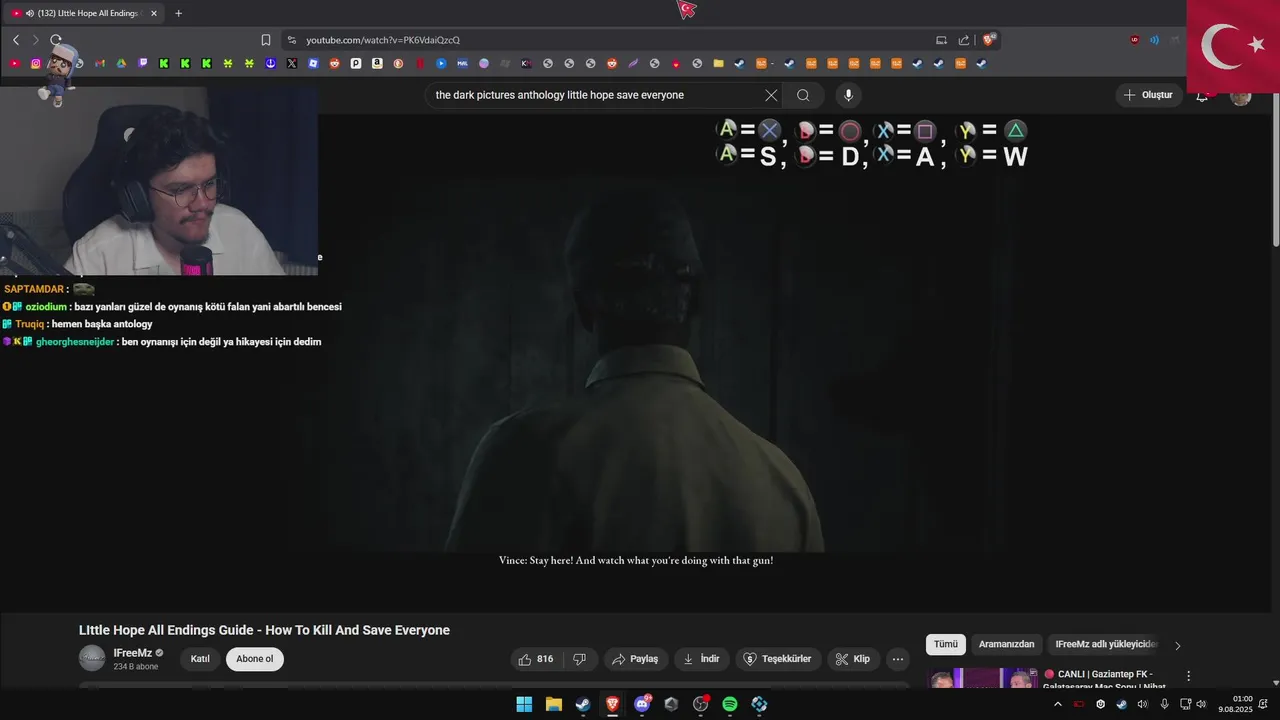1280x720 pixels.
Task: Toggle the microphone icon in system tray
Action: [x=1164, y=704]
